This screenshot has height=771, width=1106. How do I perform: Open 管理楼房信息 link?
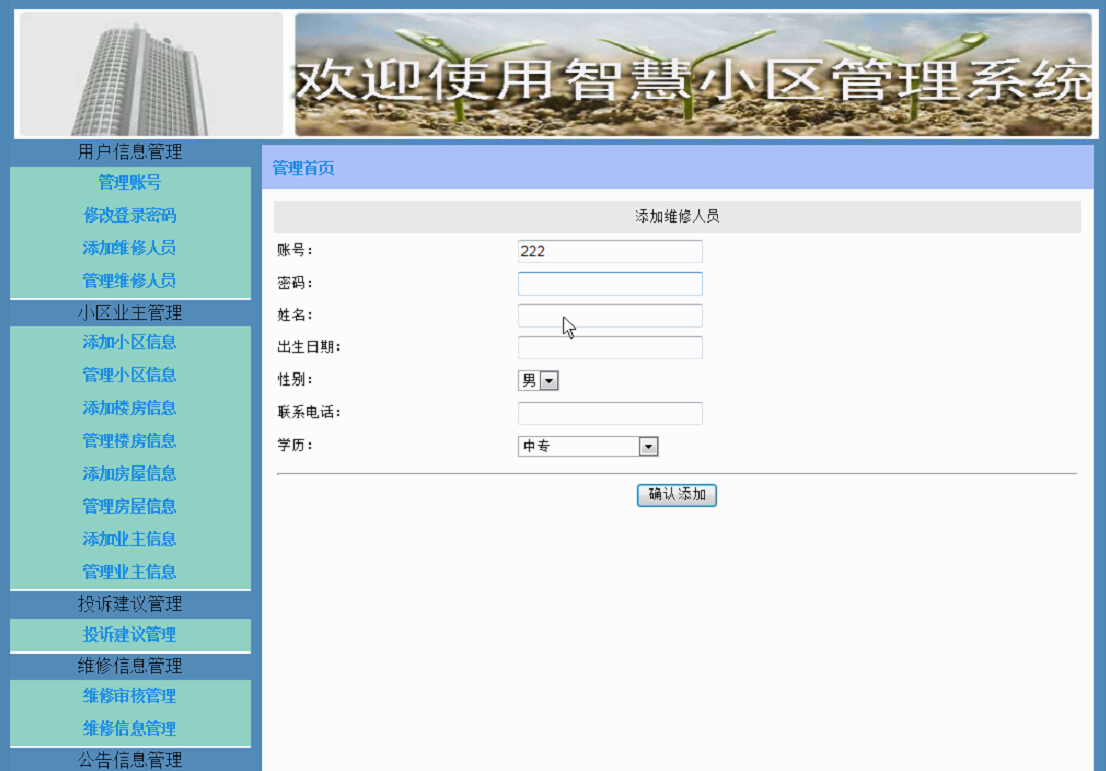click(x=129, y=441)
